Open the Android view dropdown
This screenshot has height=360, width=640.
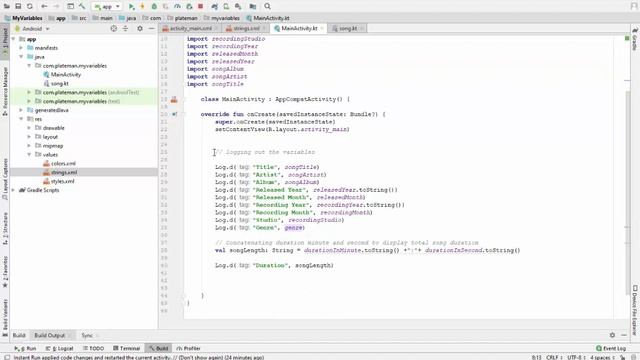pyautogui.click(x=32, y=29)
